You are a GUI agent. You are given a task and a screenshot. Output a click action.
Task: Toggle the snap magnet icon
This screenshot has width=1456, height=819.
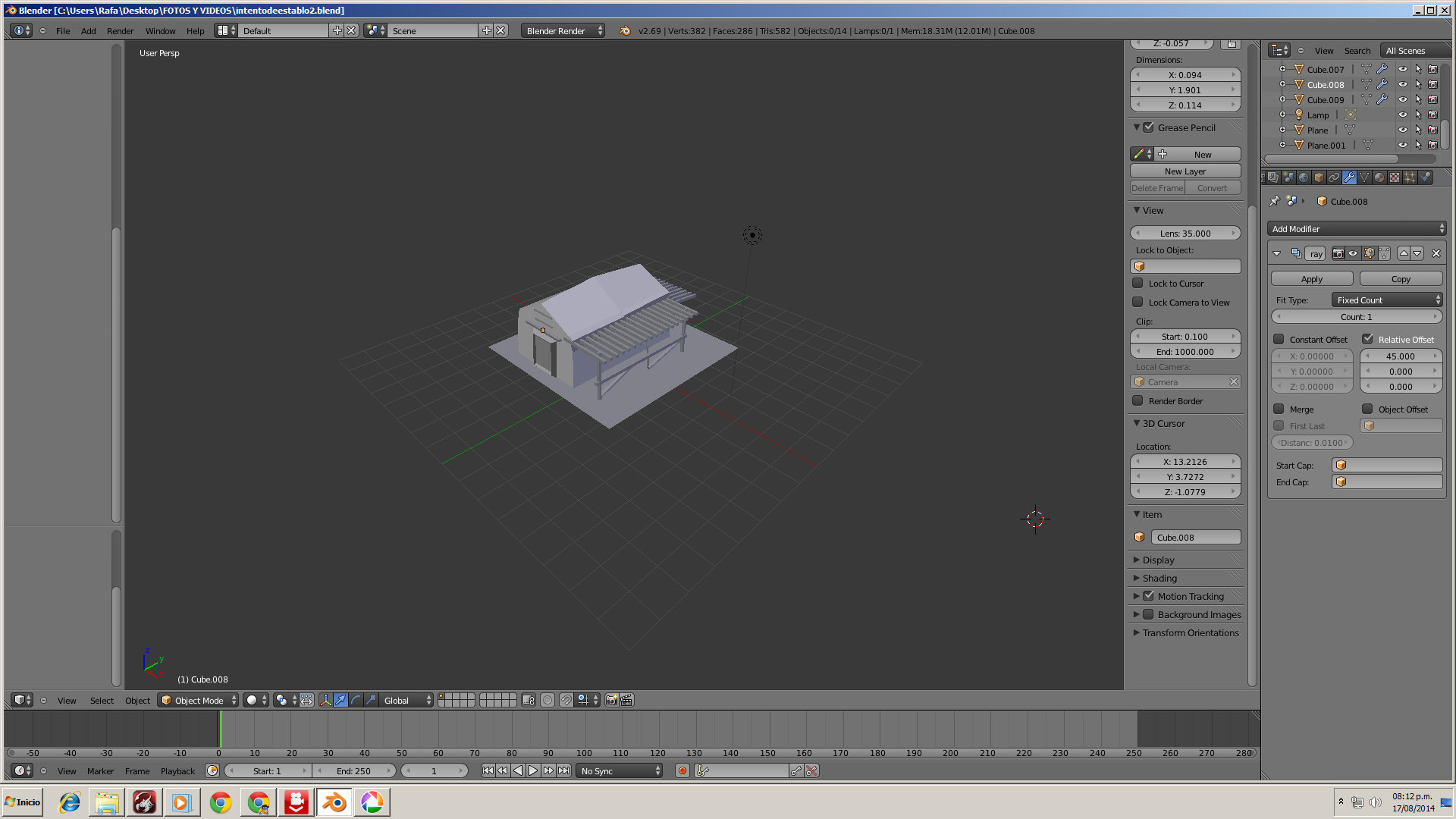click(x=566, y=700)
